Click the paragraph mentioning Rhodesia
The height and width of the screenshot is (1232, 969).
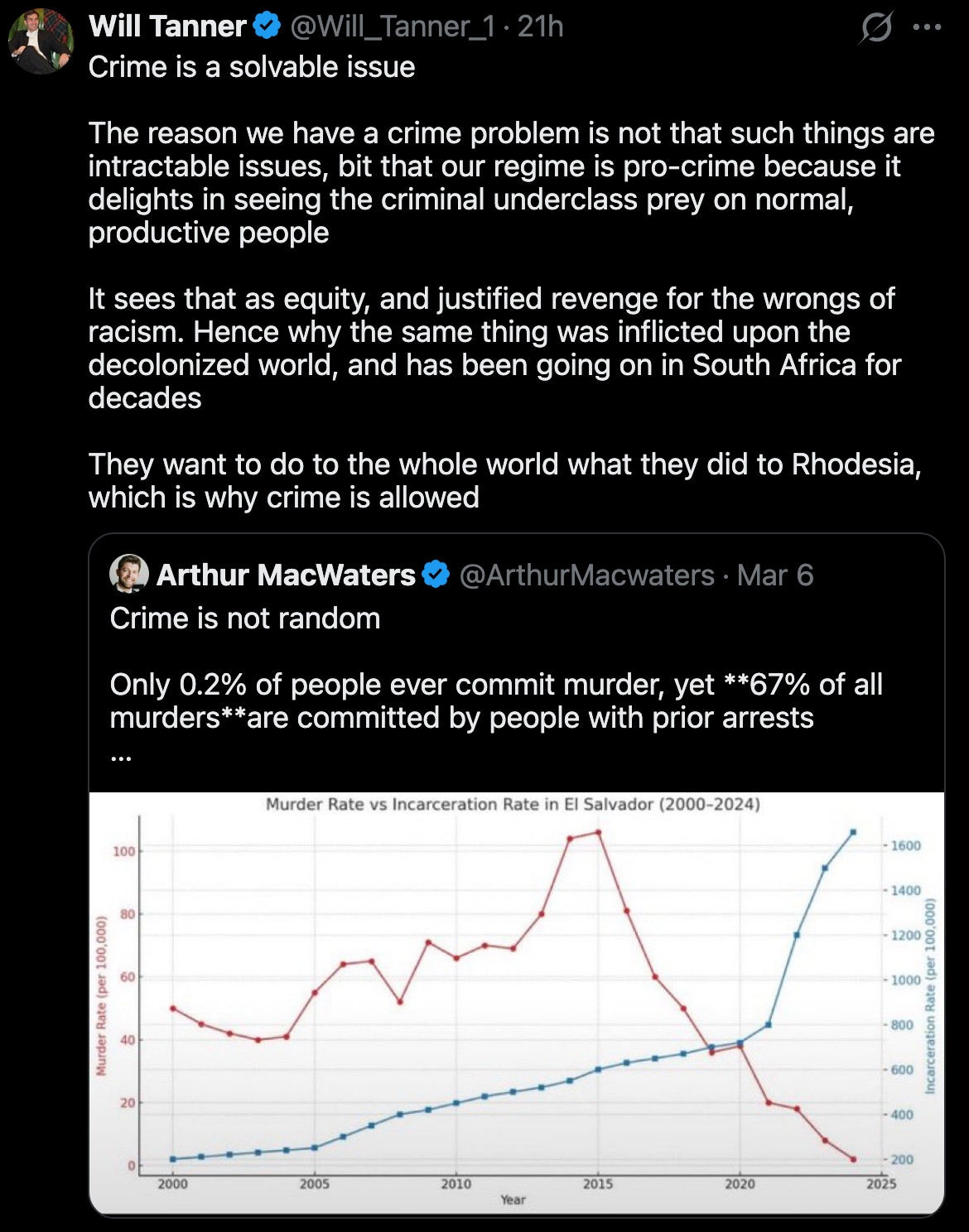click(x=504, y=480)
